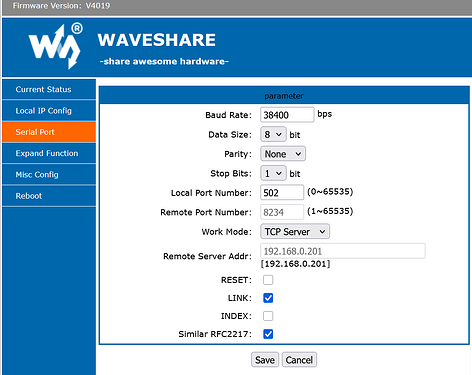Enable the RESET checkbox

pos(268,280)
